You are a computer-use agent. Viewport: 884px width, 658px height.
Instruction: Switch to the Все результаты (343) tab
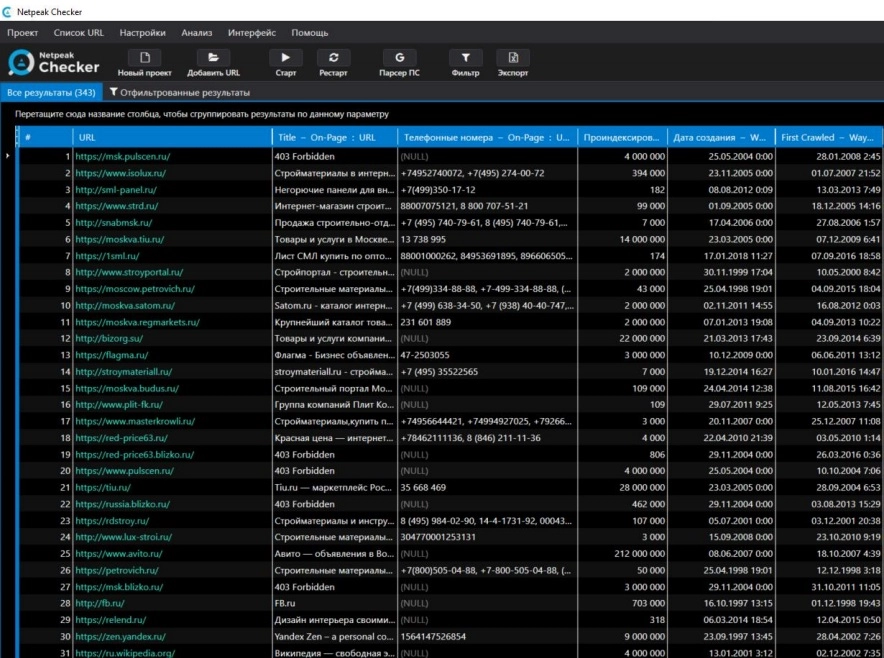click(51, 92)
